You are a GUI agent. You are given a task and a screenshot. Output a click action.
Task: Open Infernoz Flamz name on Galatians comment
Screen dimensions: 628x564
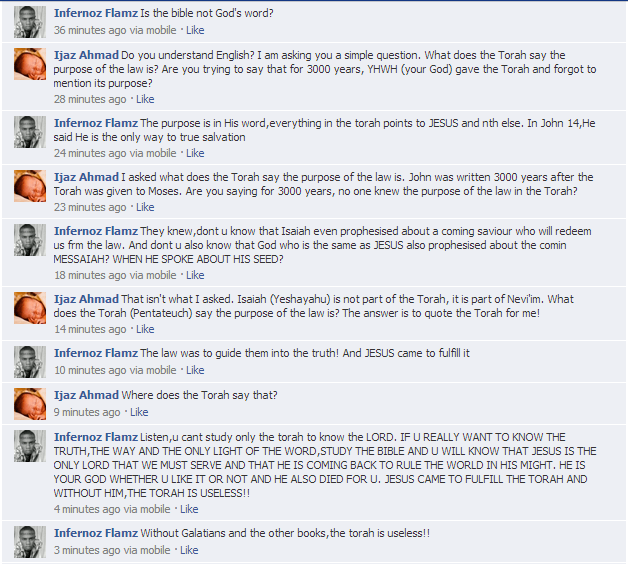(96, 533)
